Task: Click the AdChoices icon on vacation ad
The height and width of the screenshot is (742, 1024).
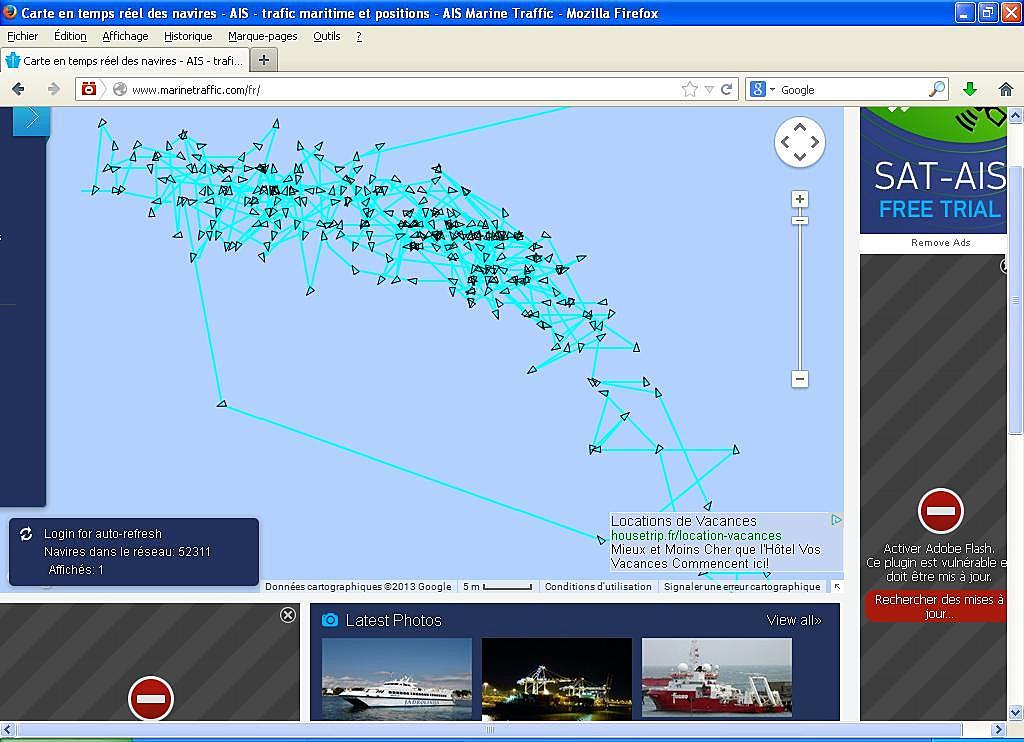Action: (x=837, y=520)
